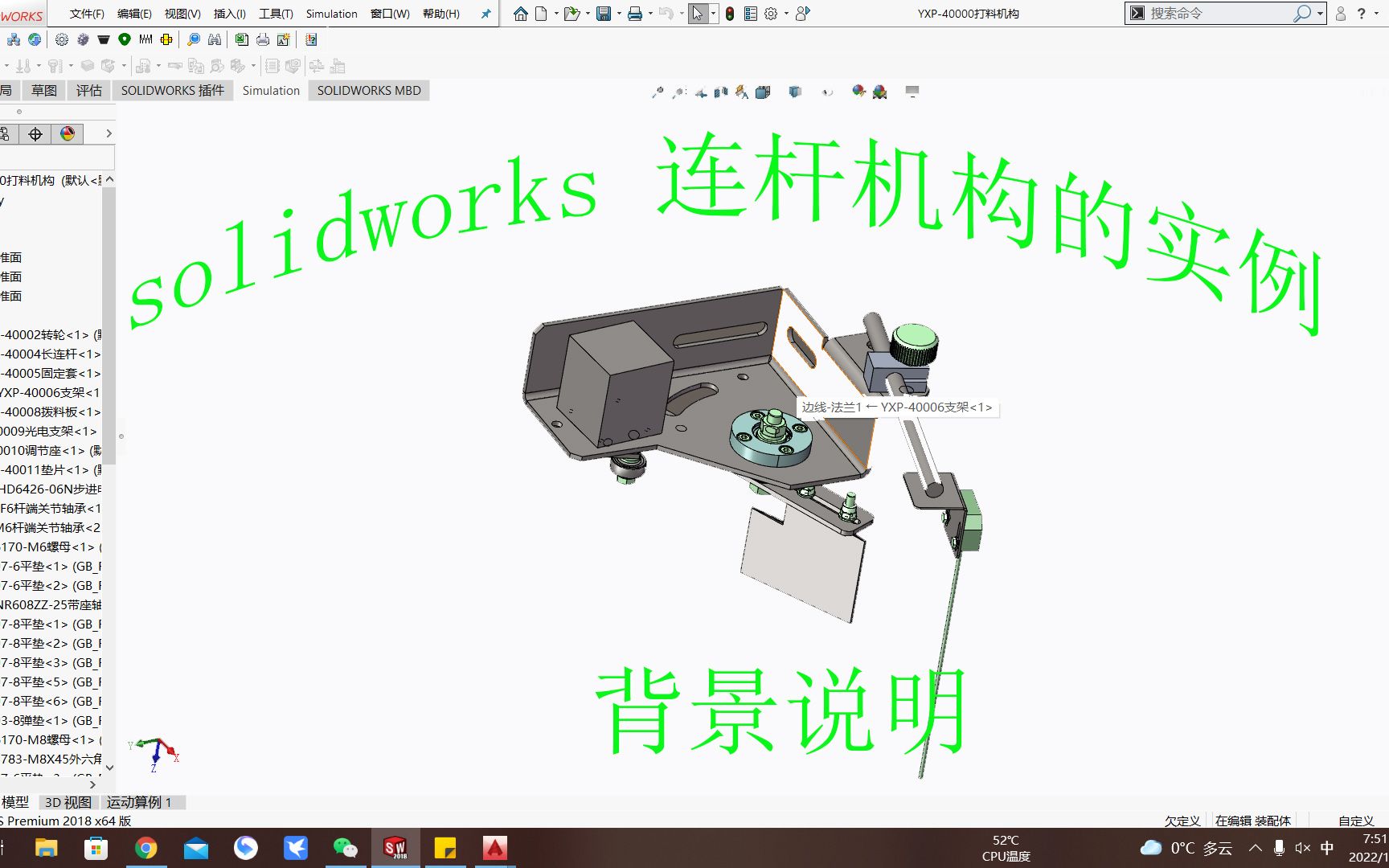The width and height of the screenshot is (1389, 868).
Task: Click the gear toolbox icon in second toolbar
Action: pos(62,39)
